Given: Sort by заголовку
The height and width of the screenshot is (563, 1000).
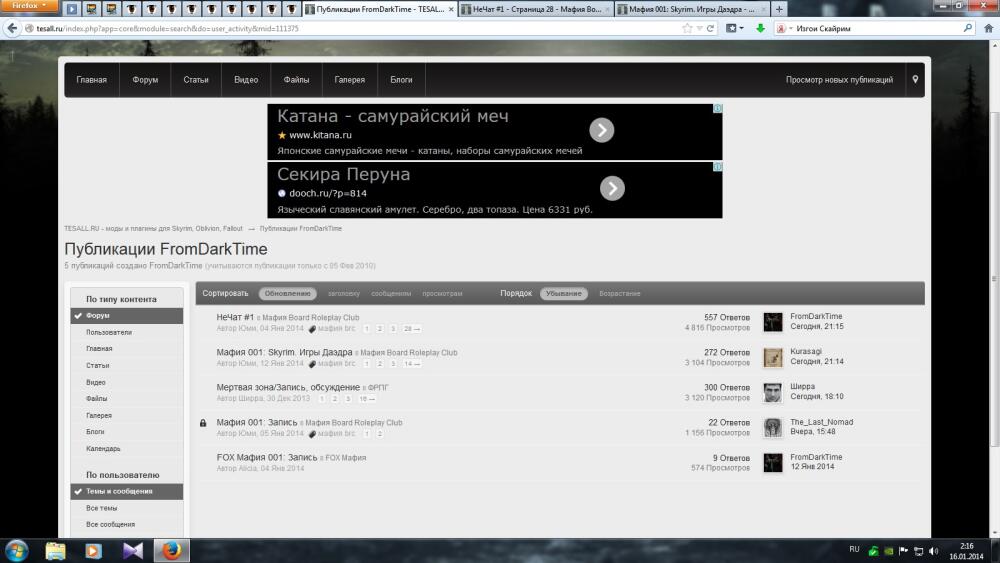Looking at the screenshot, I should pyautogui.click(x=344, y=293).
